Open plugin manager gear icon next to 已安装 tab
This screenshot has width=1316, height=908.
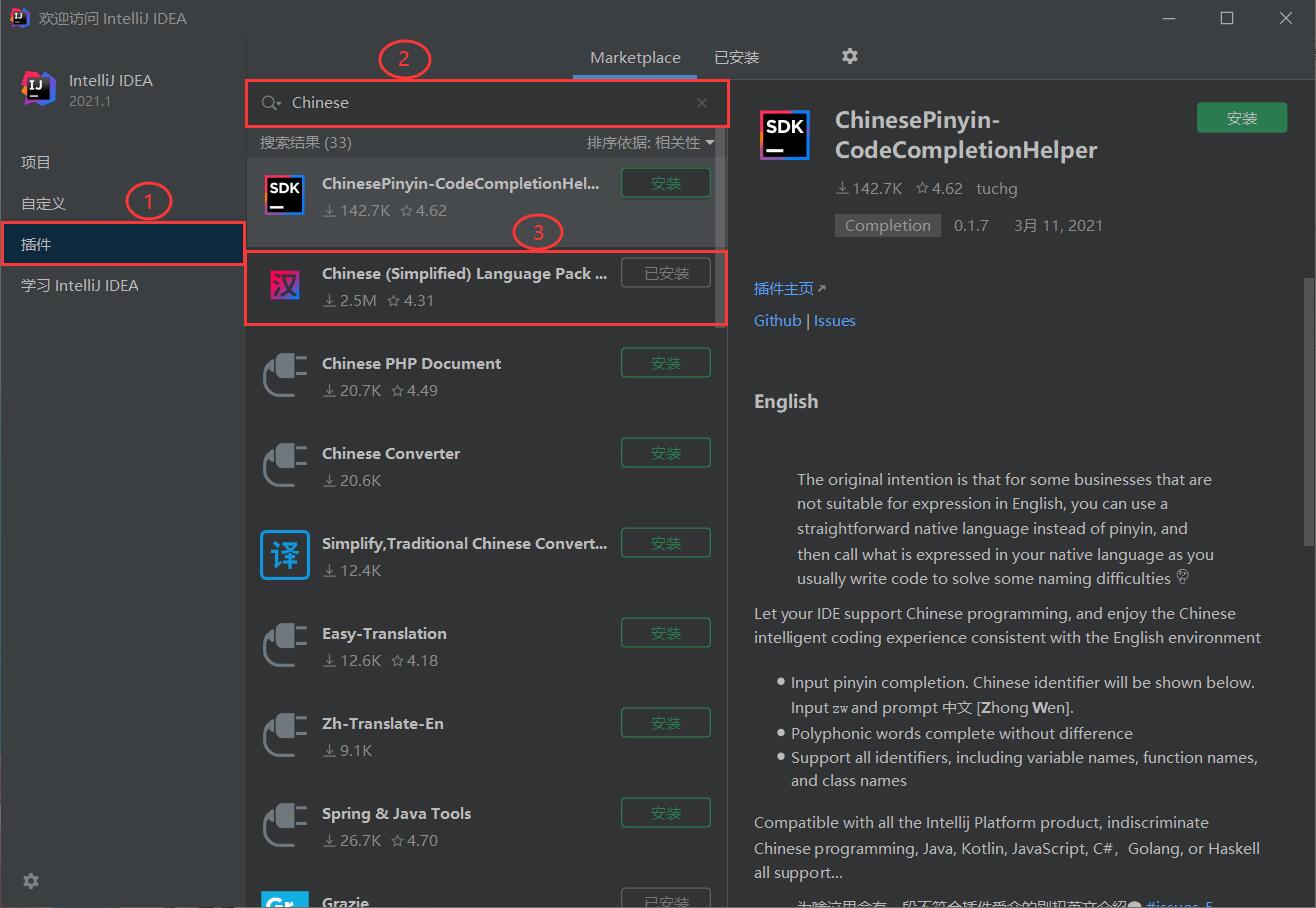click(850, 57)
